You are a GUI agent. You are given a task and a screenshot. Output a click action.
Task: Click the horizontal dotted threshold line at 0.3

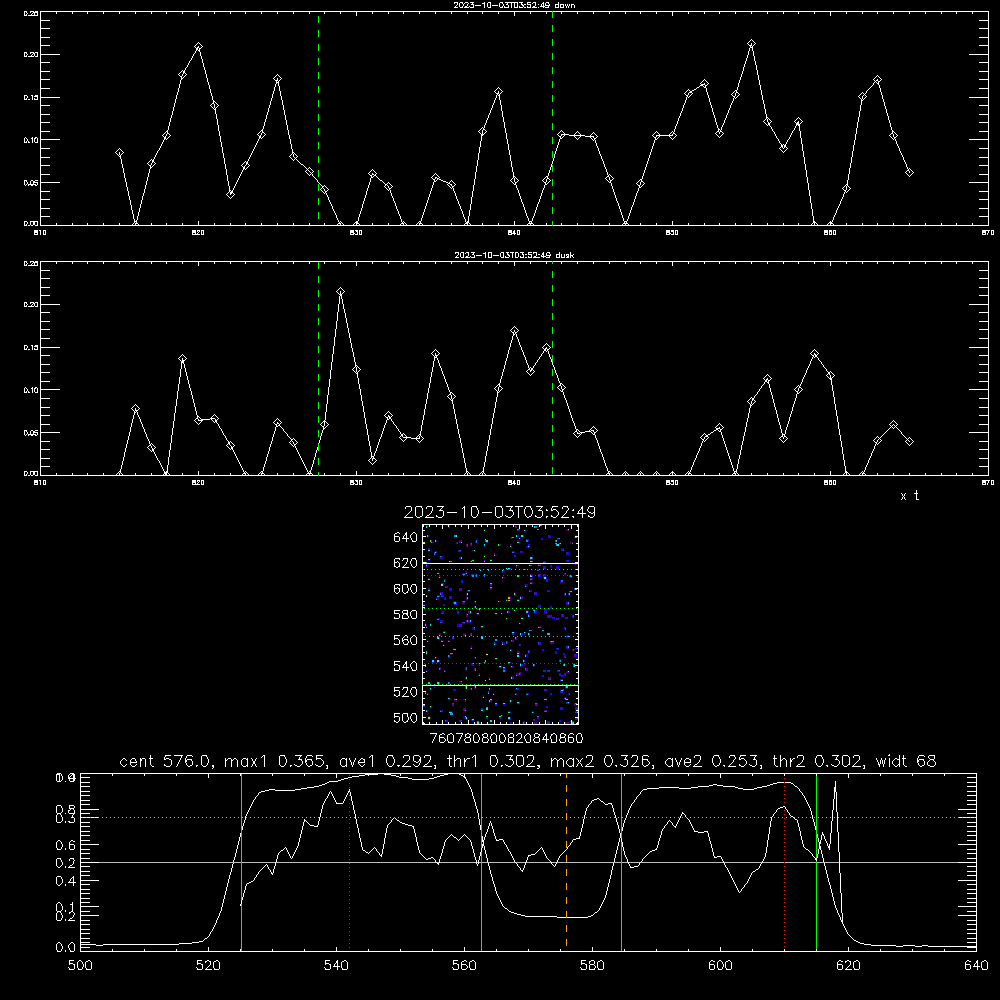tap(528, 818)
